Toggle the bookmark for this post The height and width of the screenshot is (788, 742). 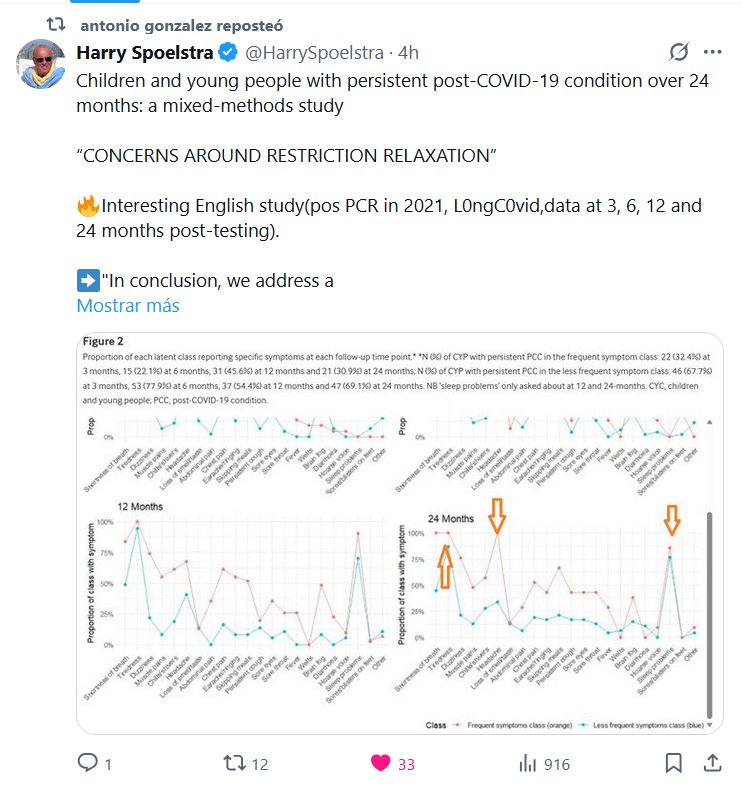pyautogui.click(x=674, y=763)
